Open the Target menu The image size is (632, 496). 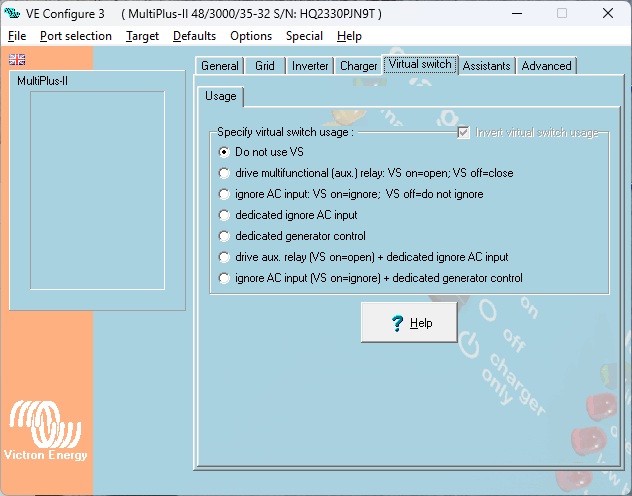pyautogui.click(x=142, y=36)
